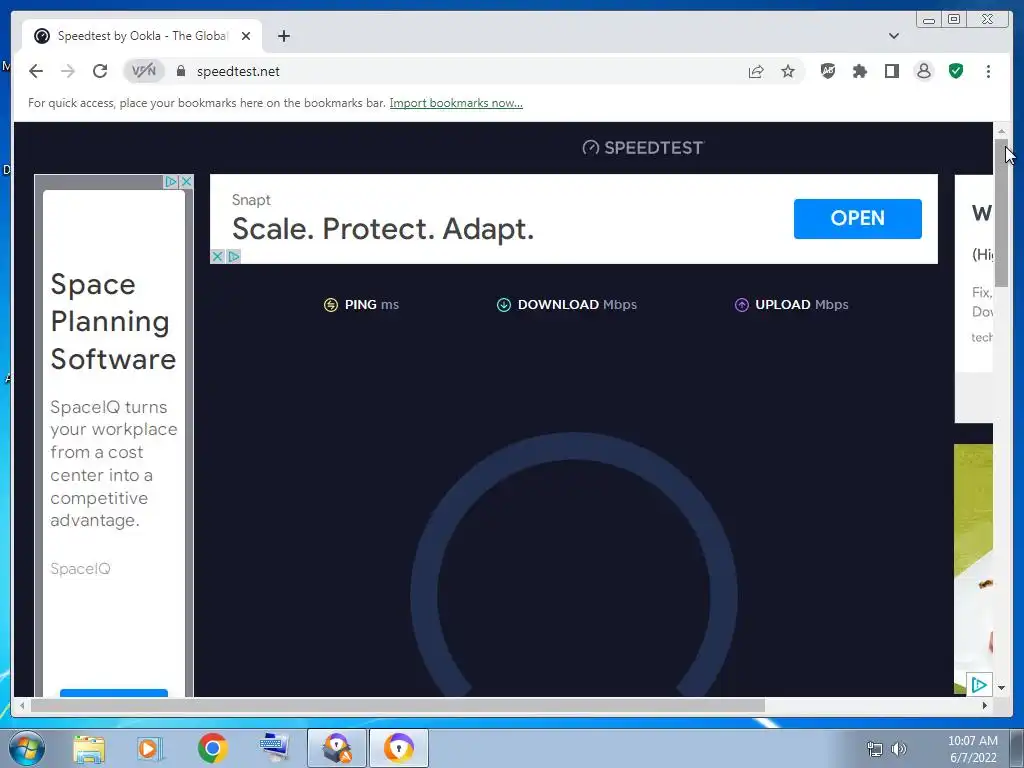Close the SpaceIQ sidebar ad with X

(186, 182)
